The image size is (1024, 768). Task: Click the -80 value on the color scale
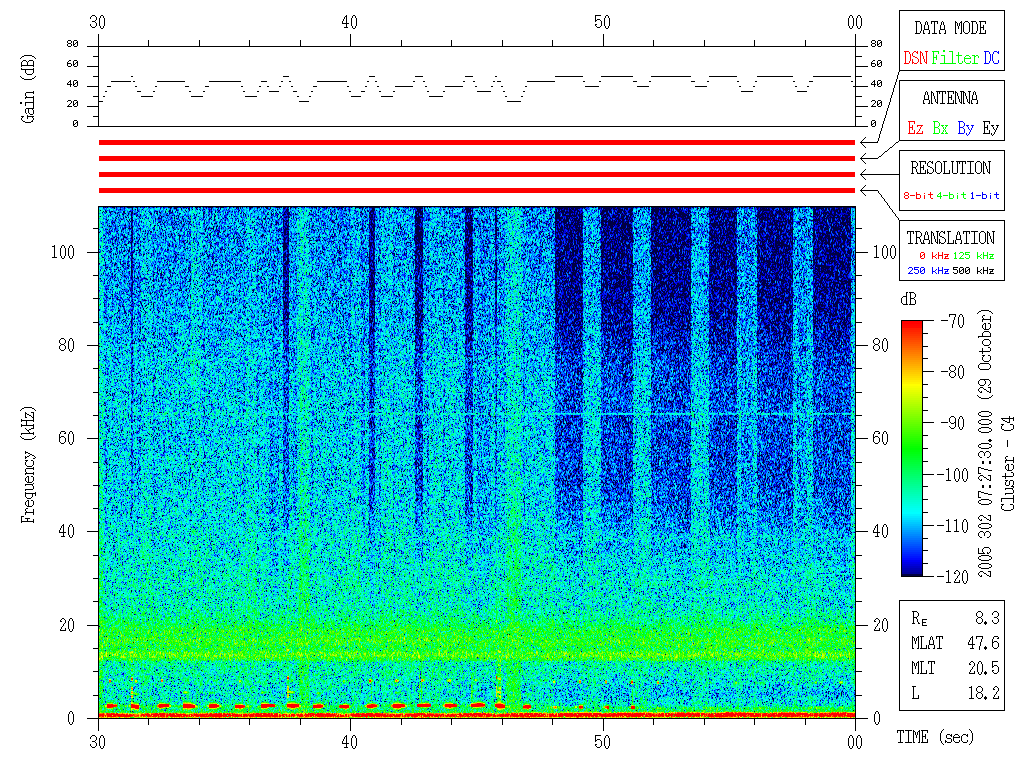(x=953, y=372)
